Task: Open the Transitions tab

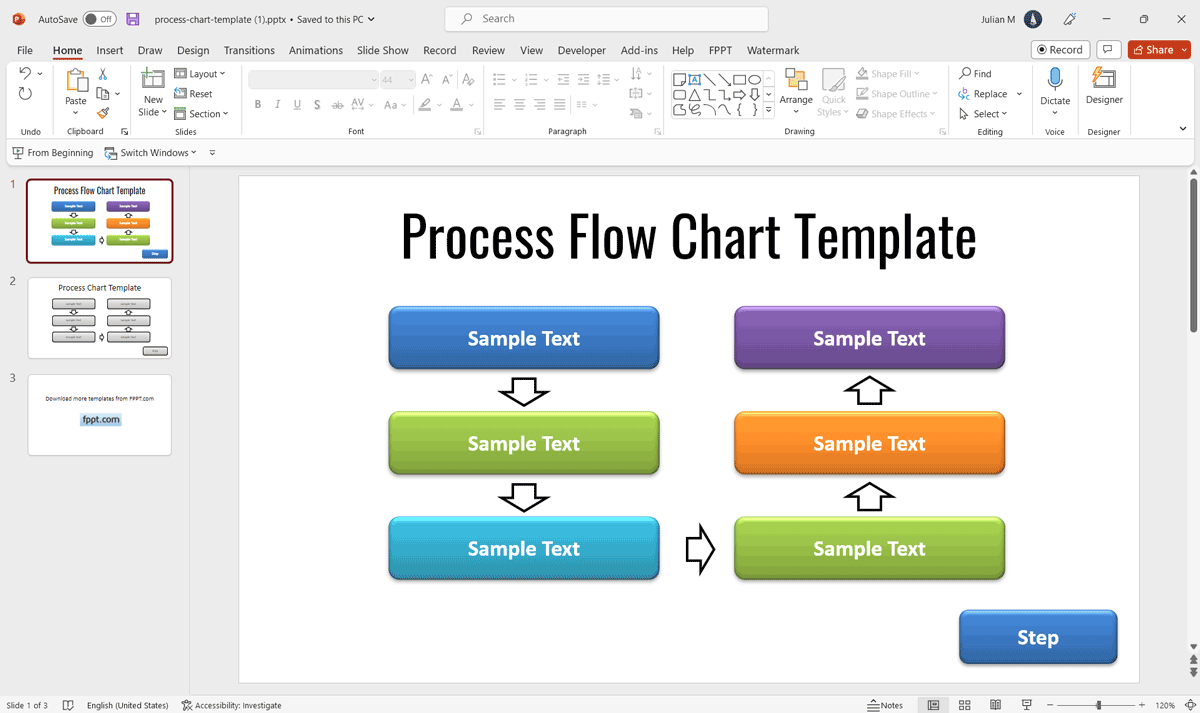Action: click(x=249, y=50)
